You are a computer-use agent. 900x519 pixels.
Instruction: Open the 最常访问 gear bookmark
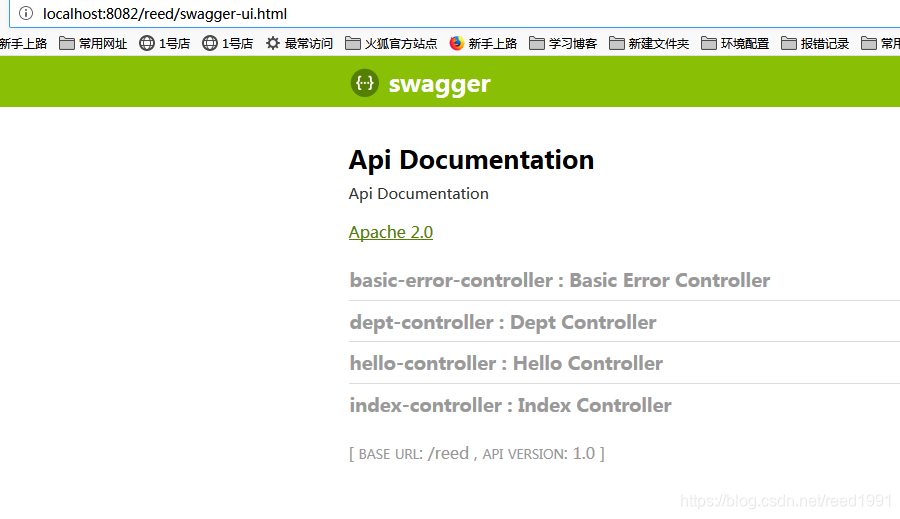click(299, 44)
